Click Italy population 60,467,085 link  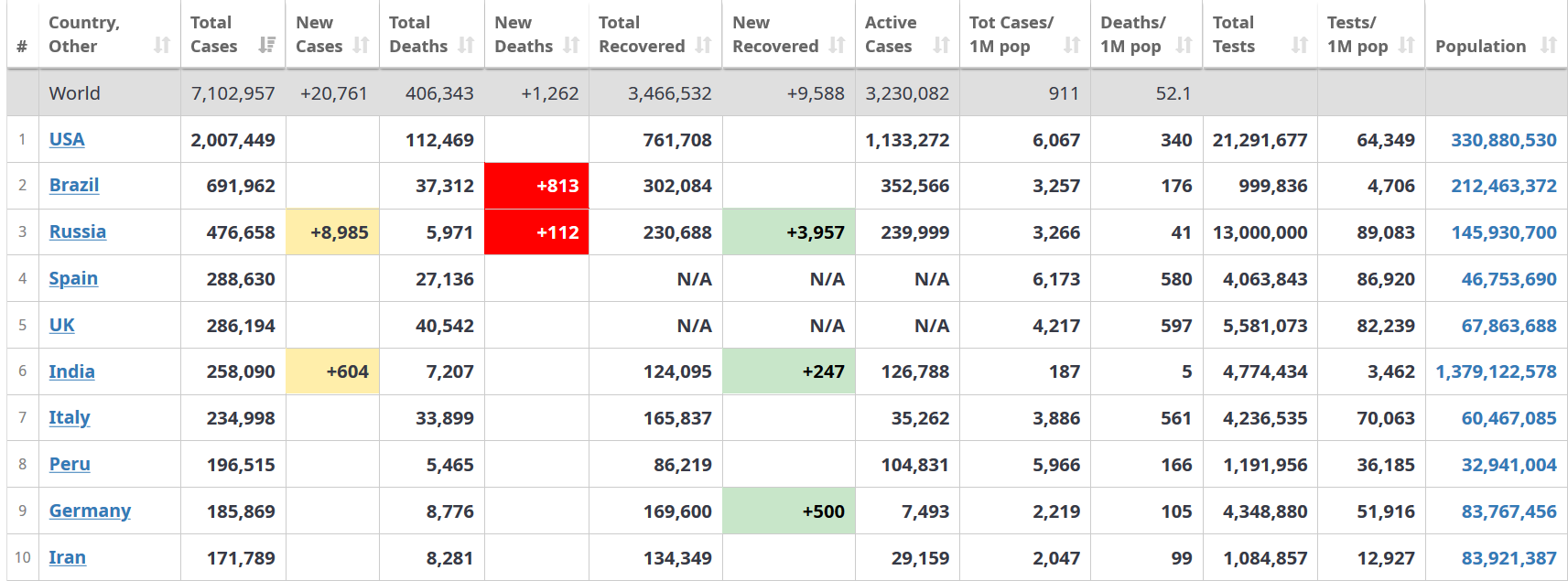coord(1509,418)
